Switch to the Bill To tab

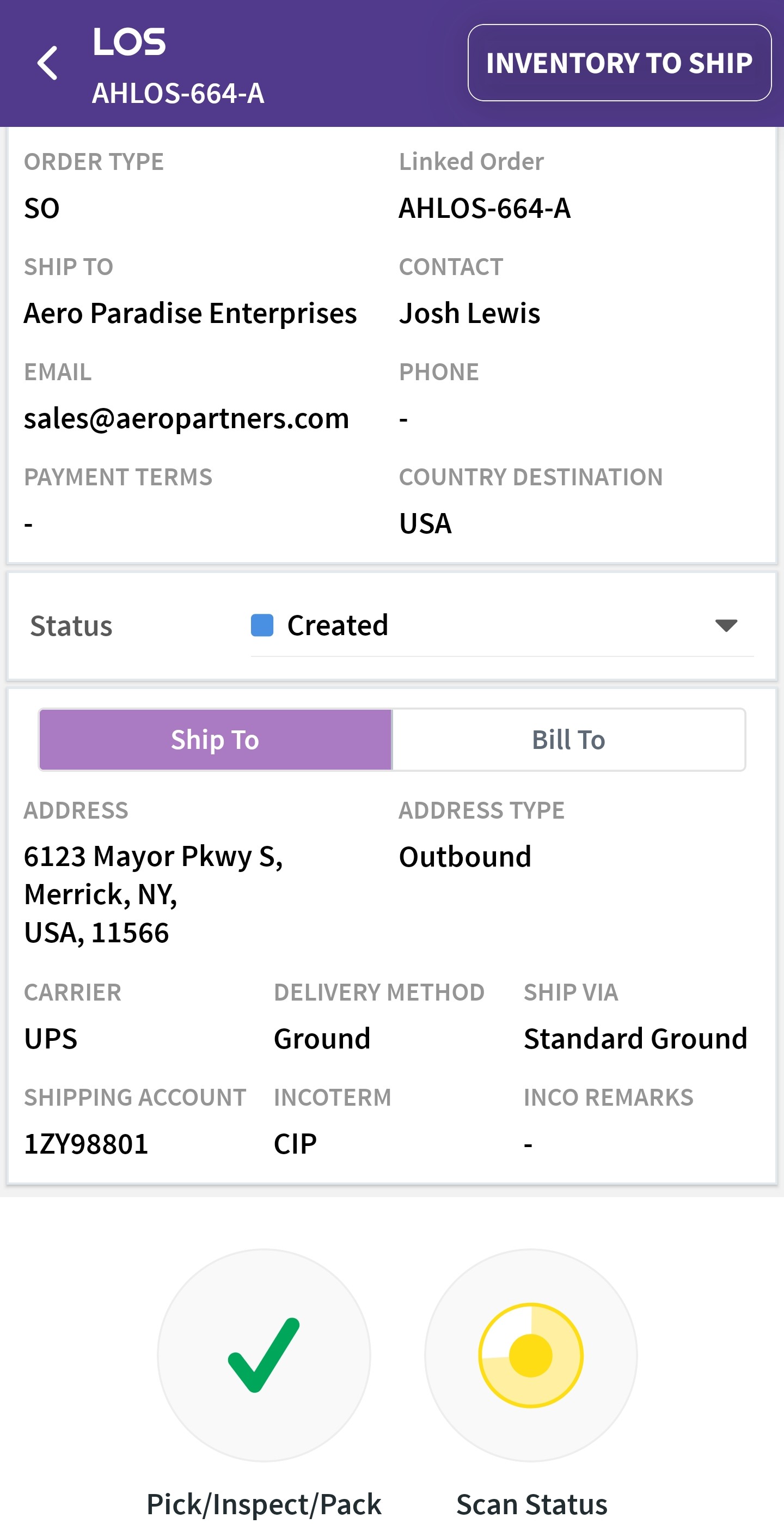(x=568, y=740)
